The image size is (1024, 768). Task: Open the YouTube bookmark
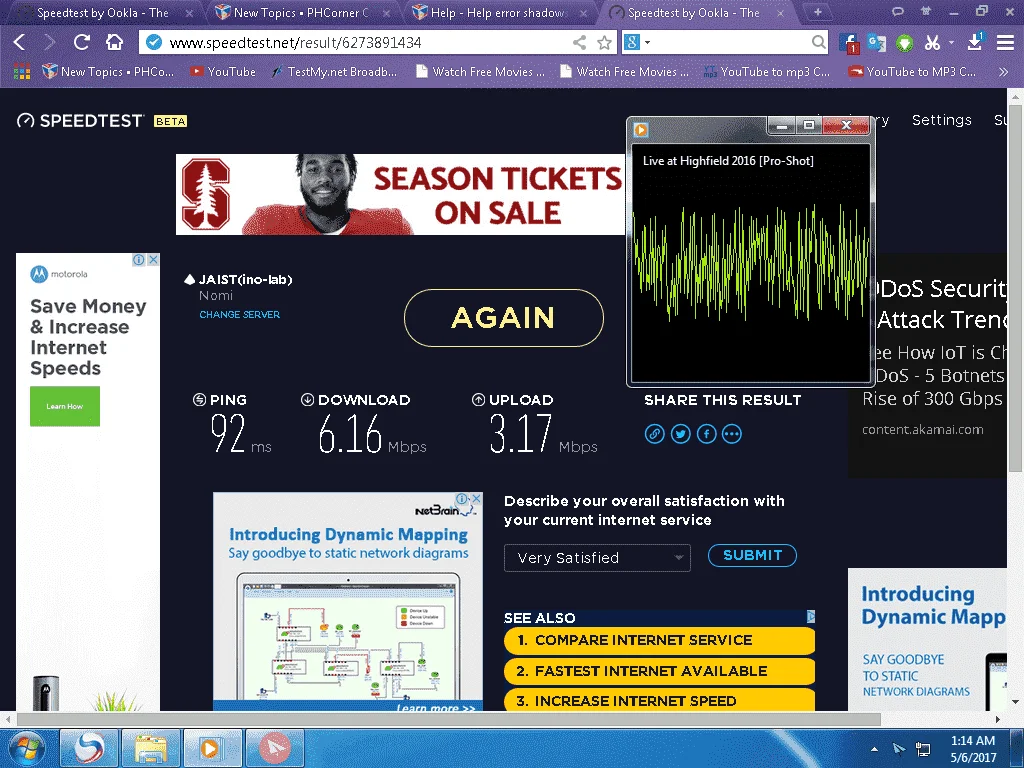223,72
